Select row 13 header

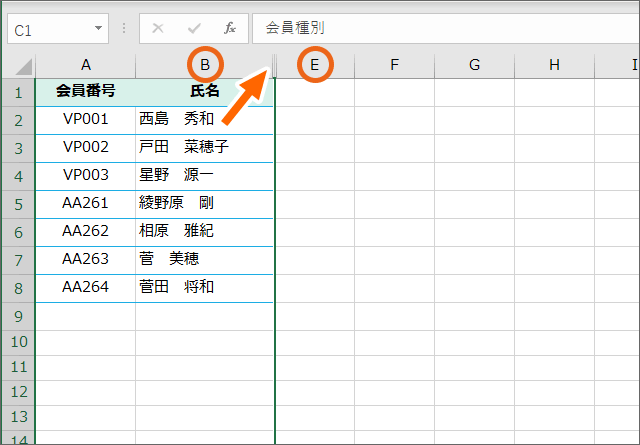19,418
